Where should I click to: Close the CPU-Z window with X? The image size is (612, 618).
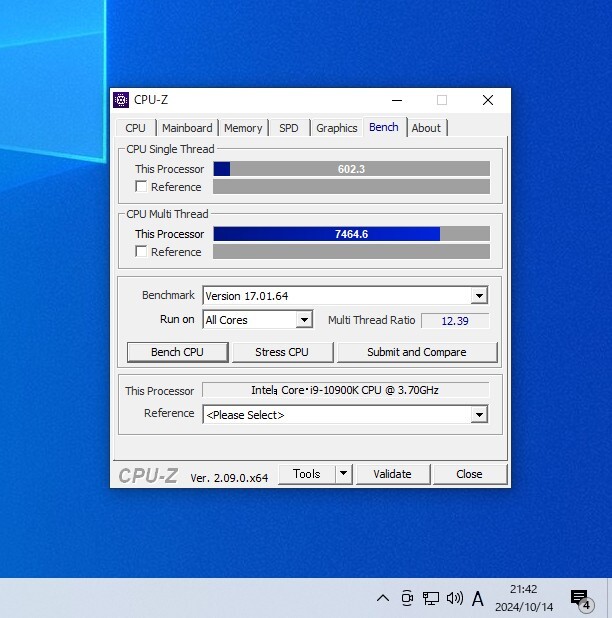tap(488, 101)
